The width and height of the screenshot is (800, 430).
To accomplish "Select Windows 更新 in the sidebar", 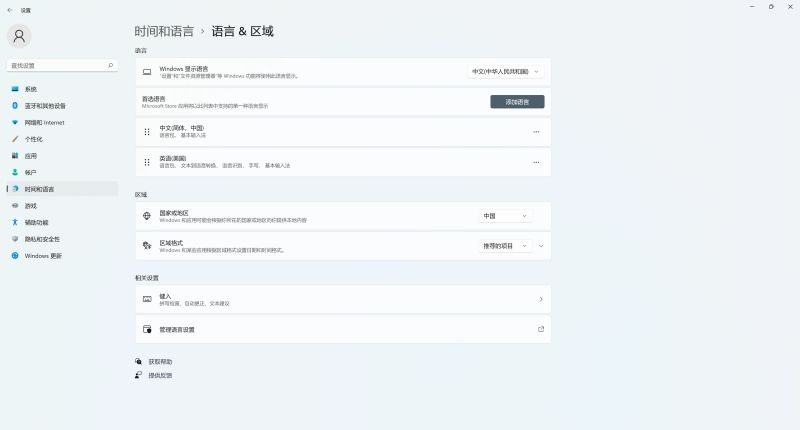I will pyautogui.click(x=62, y=256).
